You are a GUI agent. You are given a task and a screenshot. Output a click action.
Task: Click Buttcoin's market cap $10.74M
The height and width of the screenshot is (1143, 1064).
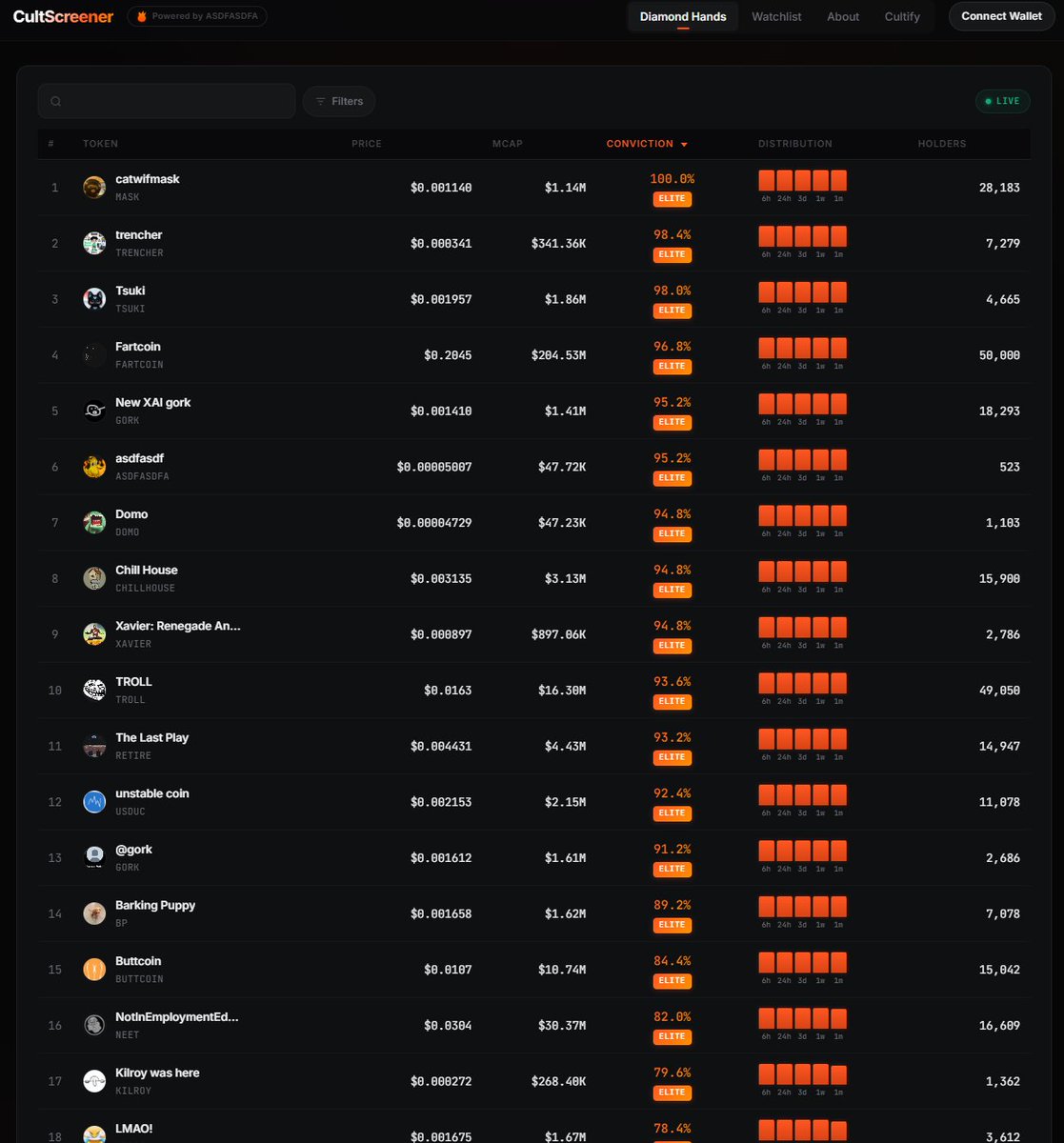point(562,970)
